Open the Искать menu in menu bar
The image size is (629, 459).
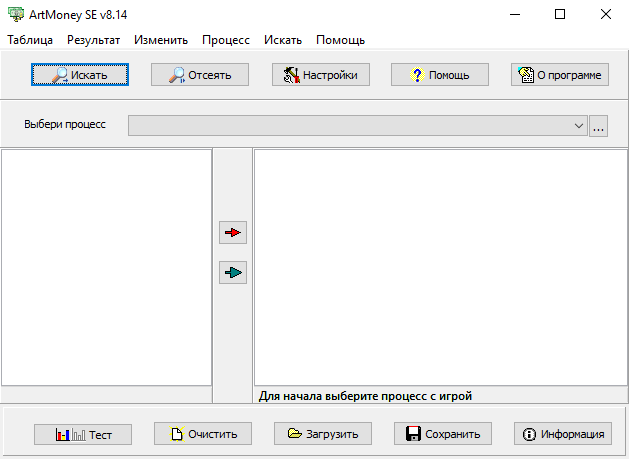coord(283,40)
